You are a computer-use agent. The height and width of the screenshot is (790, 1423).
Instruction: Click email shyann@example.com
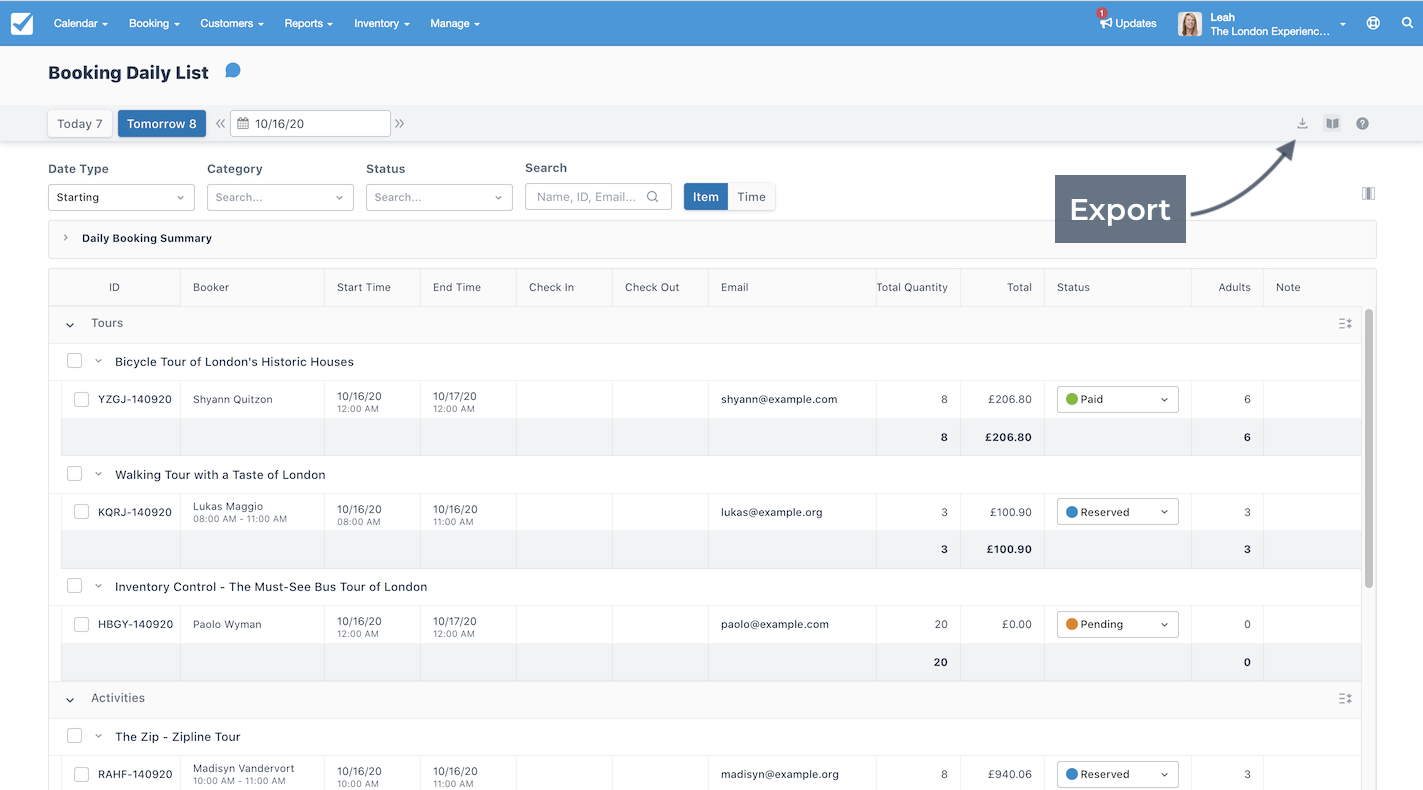(779, 399)
